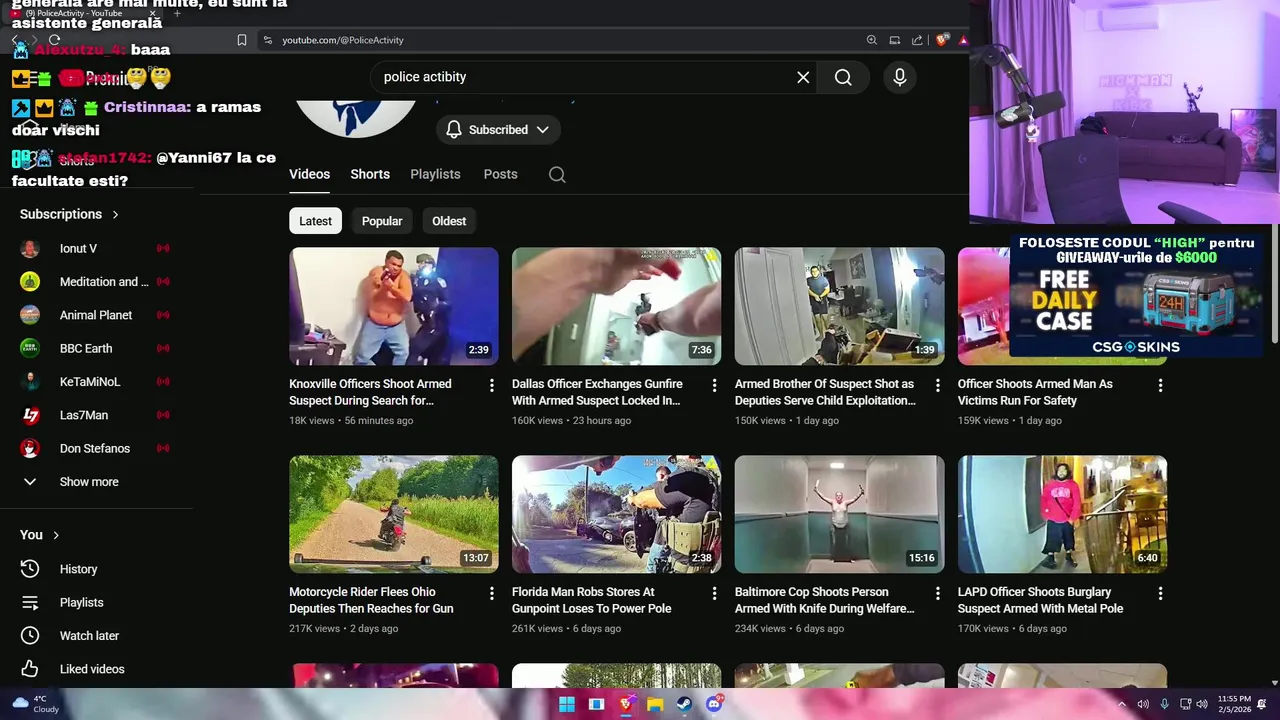Open Brave Rewards triangle icon
The image size is (1280, 720).
pos(963,40)
